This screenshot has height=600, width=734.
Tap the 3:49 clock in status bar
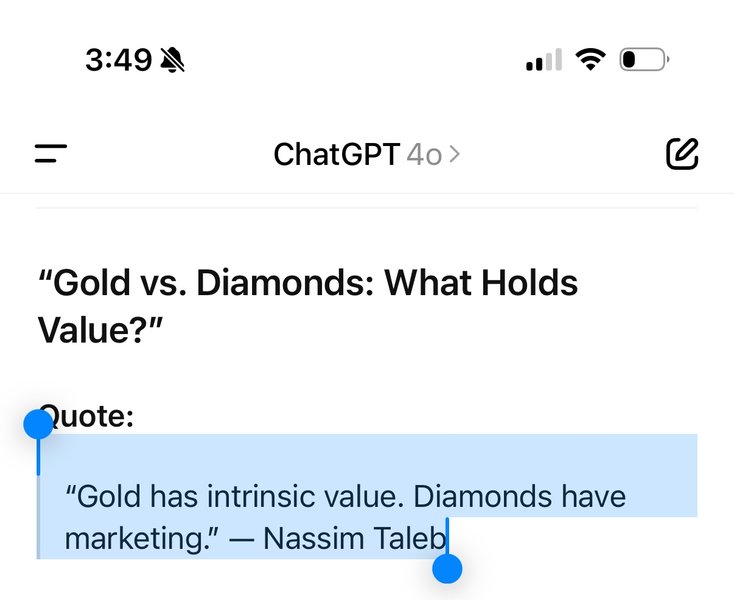(x=118, y=60)
